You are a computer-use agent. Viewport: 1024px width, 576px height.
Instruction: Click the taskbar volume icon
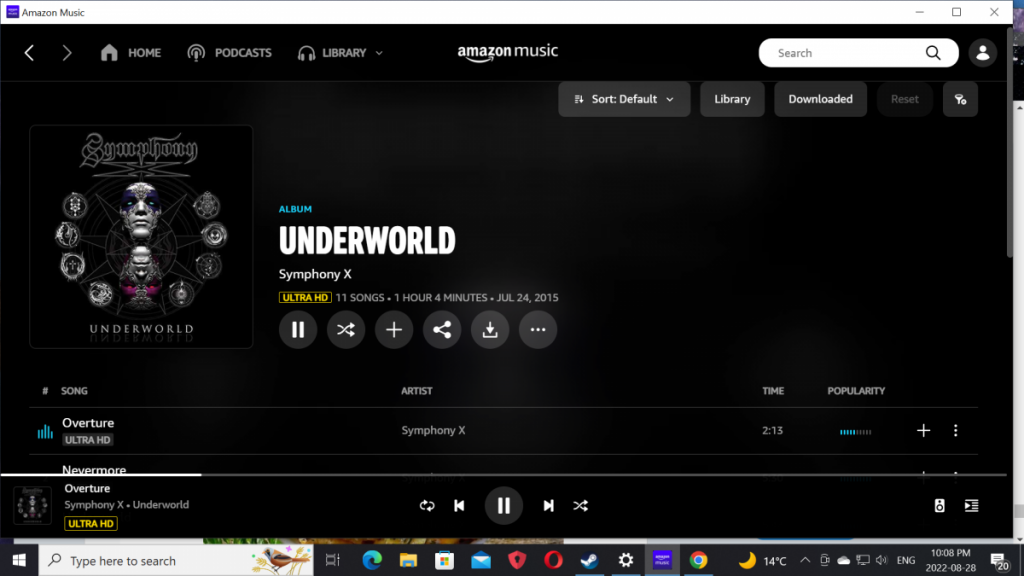point(882,560)
